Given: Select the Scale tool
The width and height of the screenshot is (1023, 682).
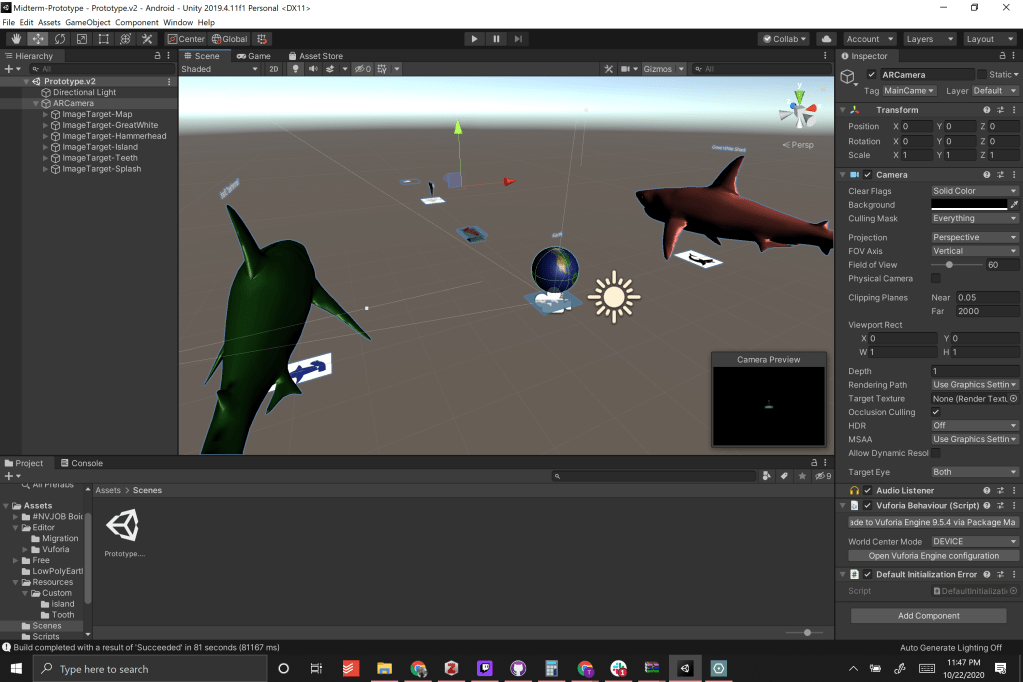Looking at the screenshot, I should (82, 39).
